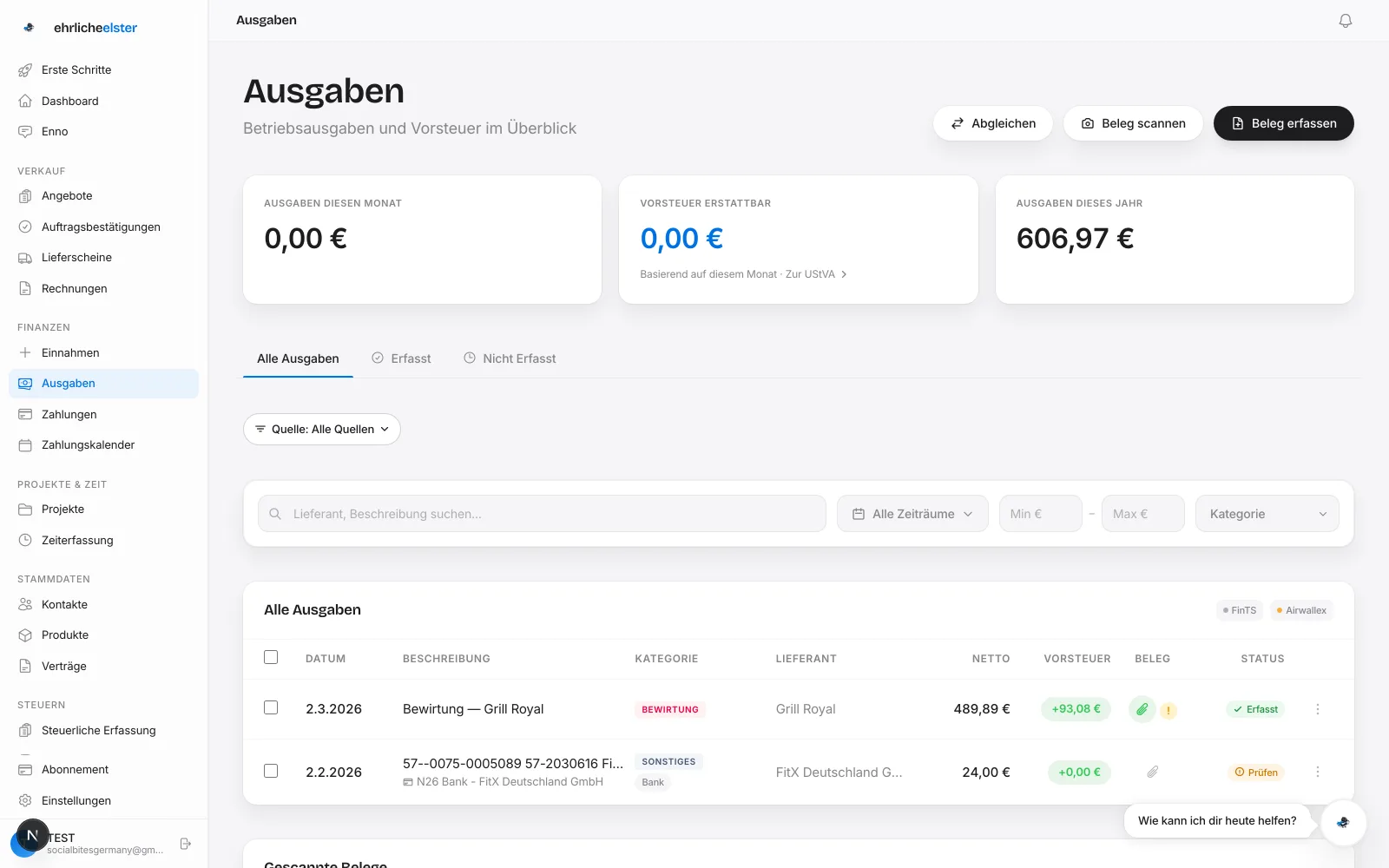The image size is (1389, 868).
Task: Click the Ausgaben sidebar icon
Action: pyautogui.click(x=25, y=383)
